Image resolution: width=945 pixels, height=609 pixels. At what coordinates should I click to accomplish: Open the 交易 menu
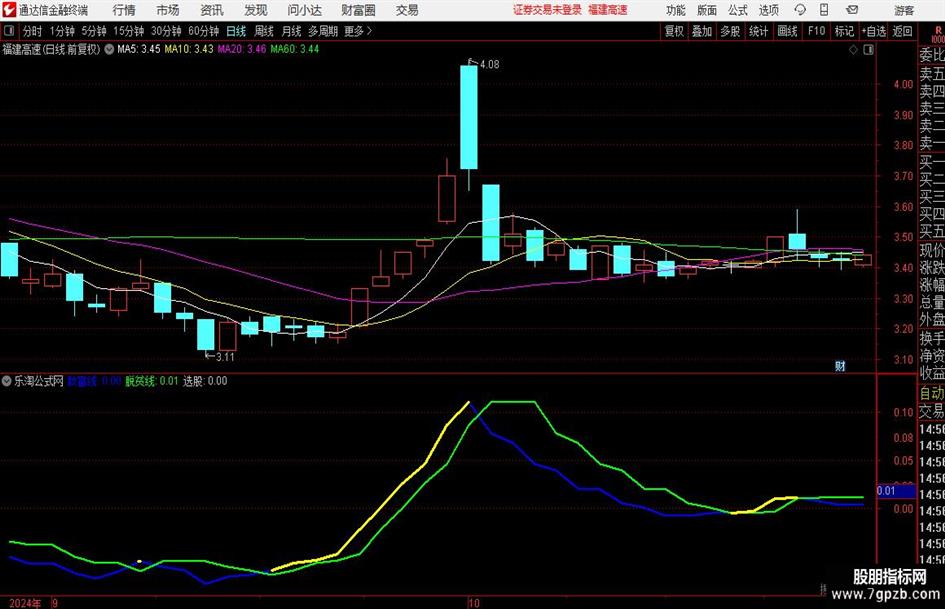(x=407, y=10)
